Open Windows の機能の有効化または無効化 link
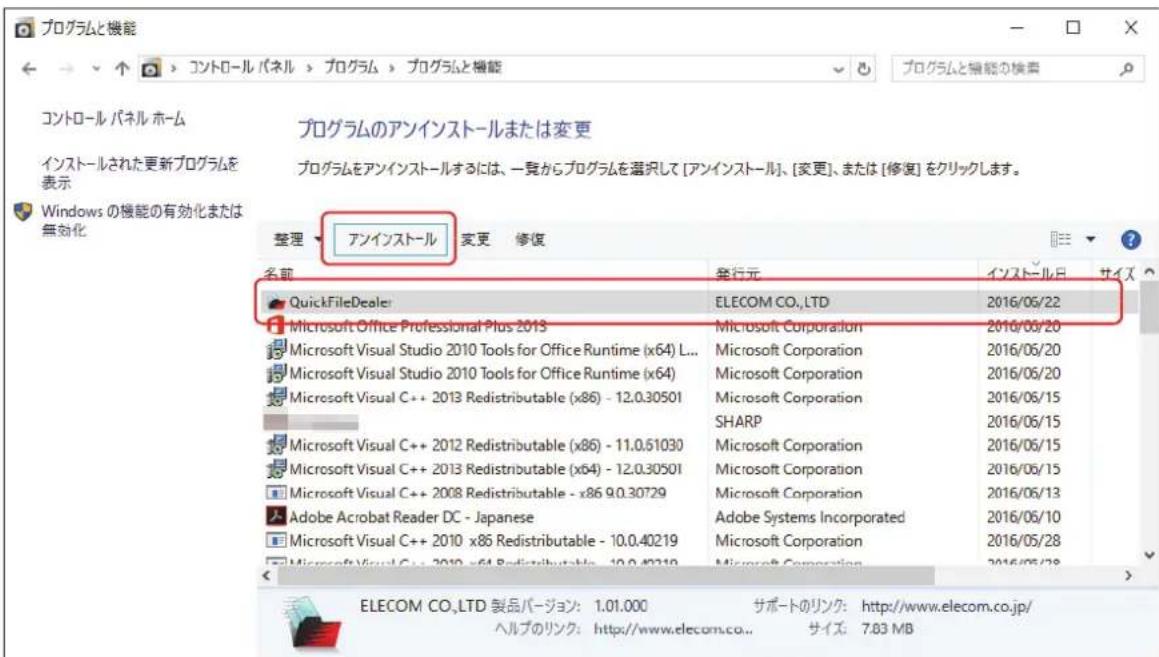This screenshot has width=1159, height=657. click(x=141, y=220)
